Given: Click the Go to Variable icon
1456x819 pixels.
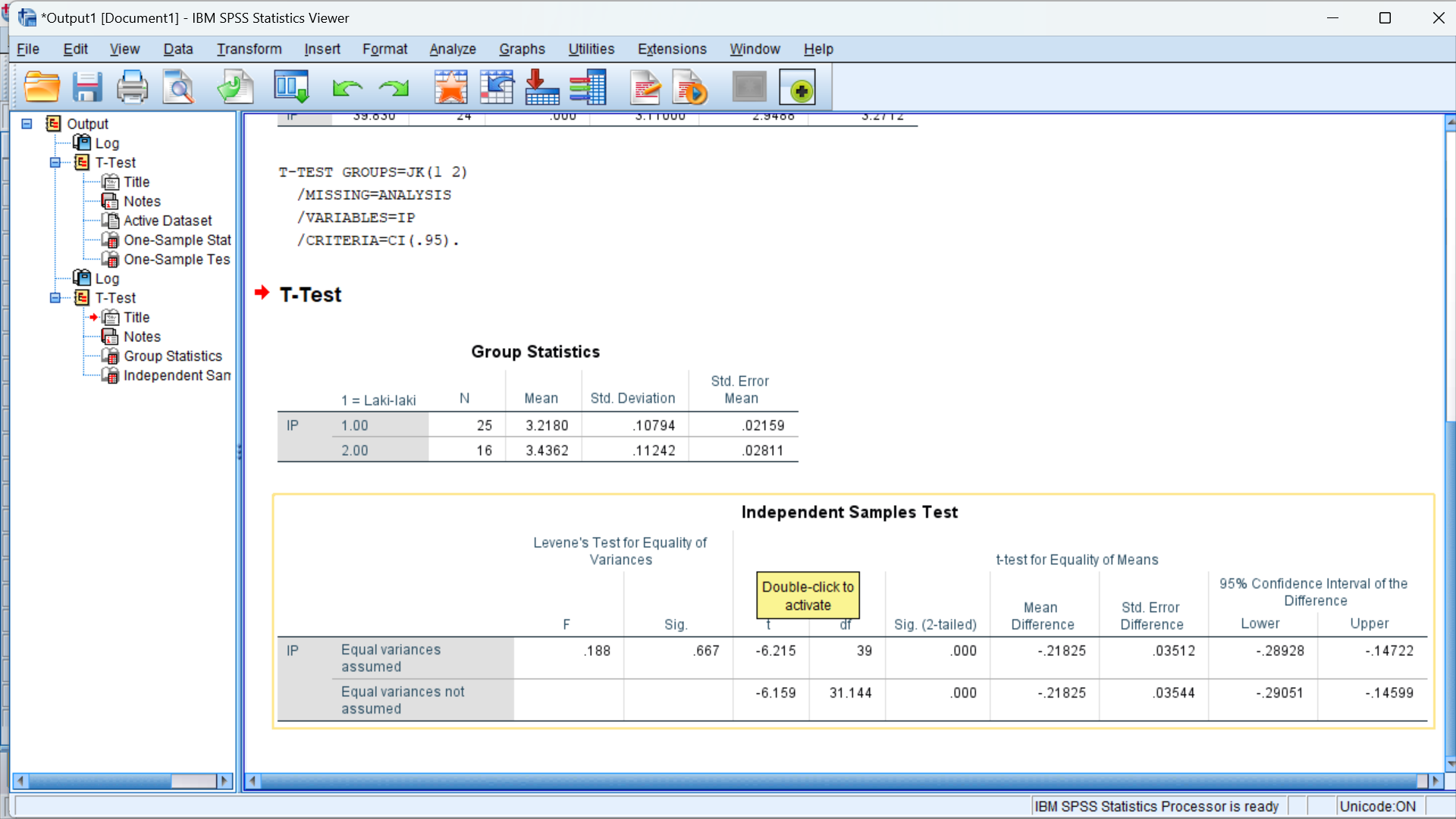Looking at the screenshot, I should (542, 87).
